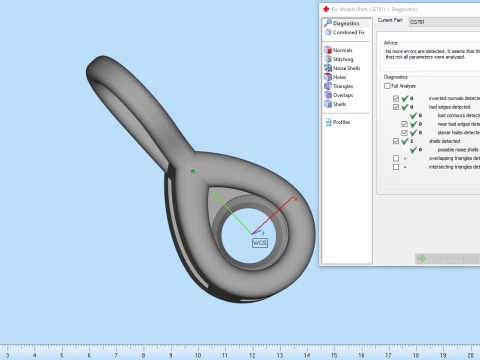Click the 'possible noise shells' result row

point(445,150)
